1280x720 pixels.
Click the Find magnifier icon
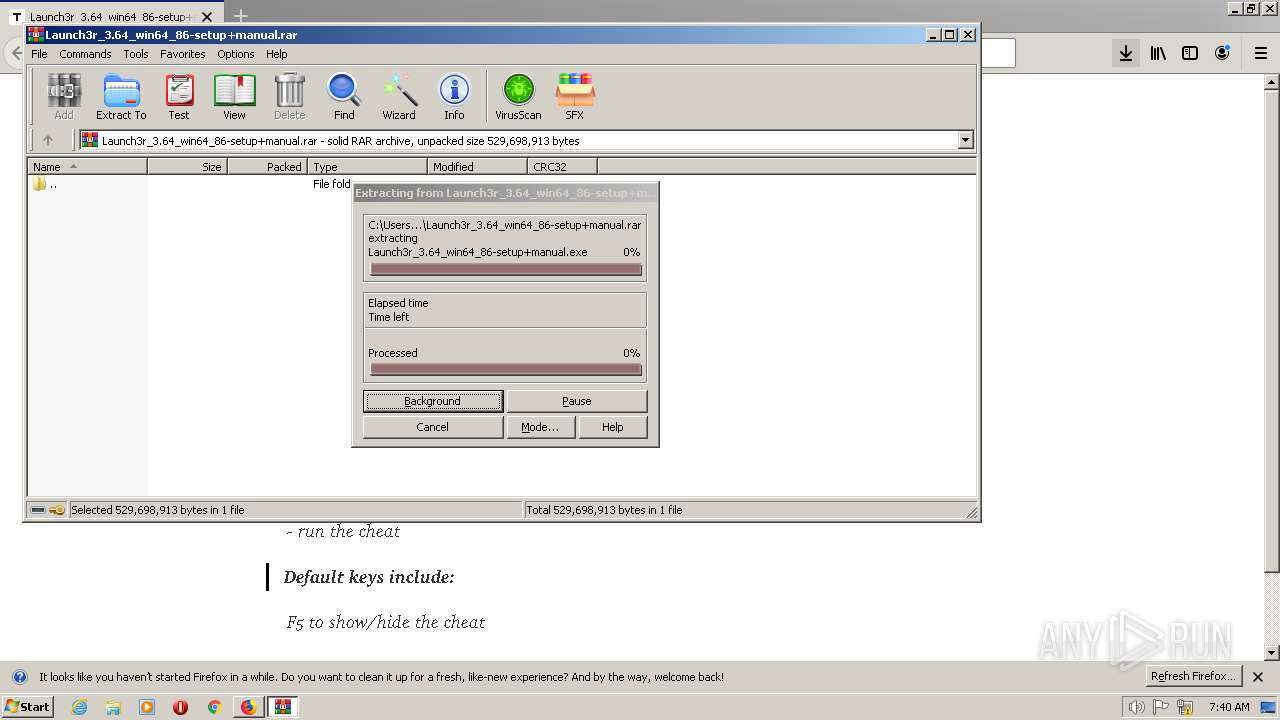(x=344, y=97)
